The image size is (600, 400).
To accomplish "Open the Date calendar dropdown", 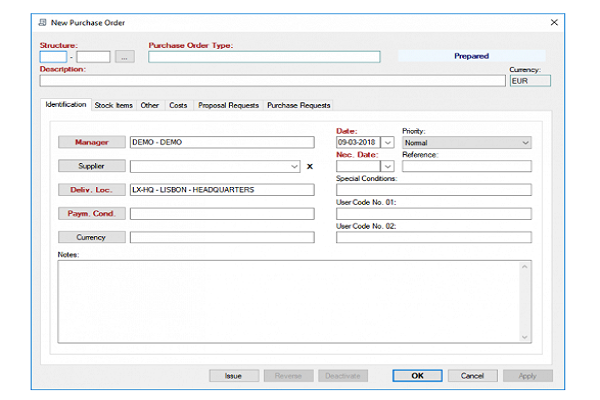I will pyautogui.click(x=388, y=143).
